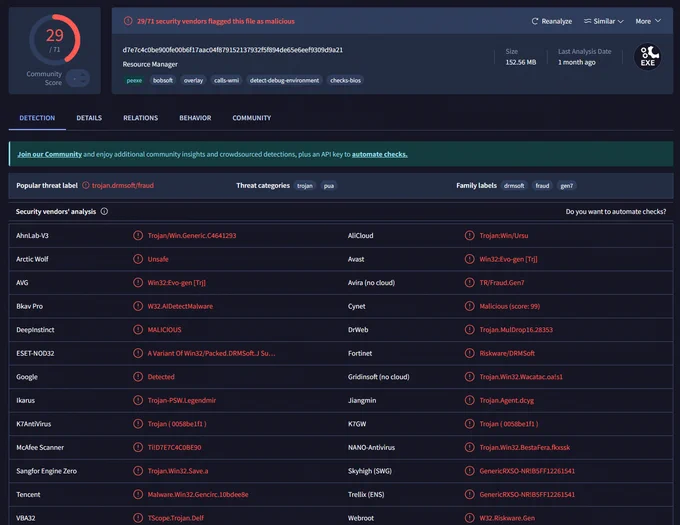Click the alert icon in the Avast row

[469, 259]
